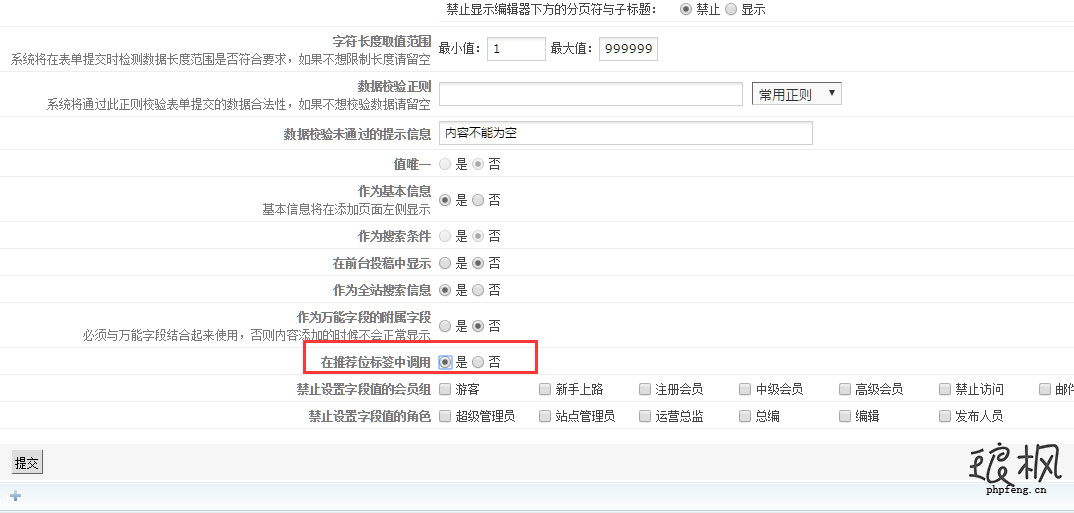Select 否 for 在推荐位标签中调用
Viewport: 1074px width, 513px height.
tap(478, 362)
